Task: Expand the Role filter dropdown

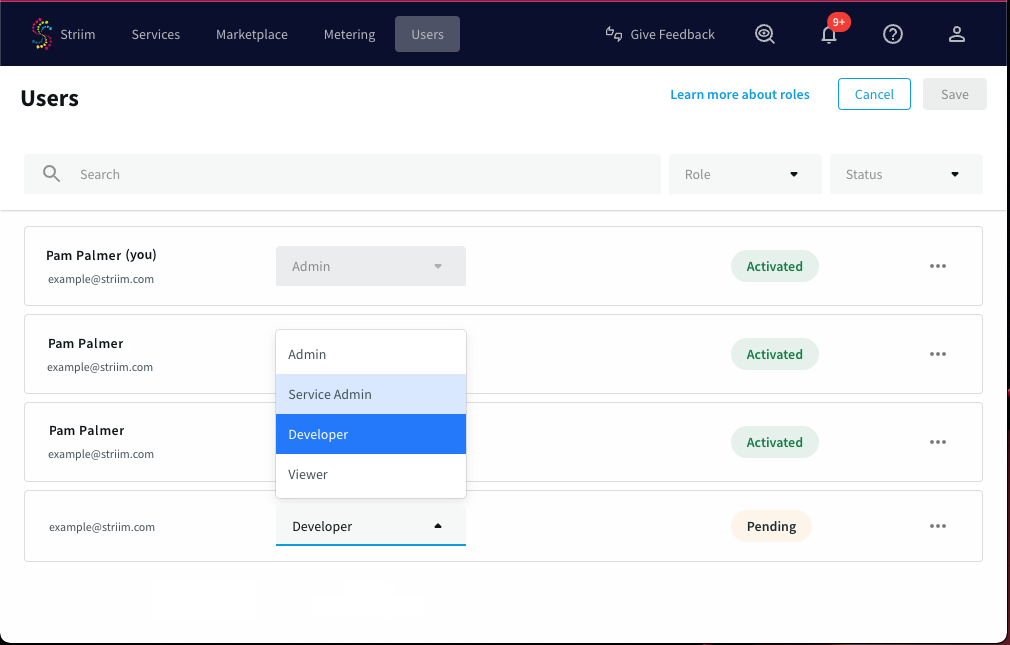Action: (745, 174)
